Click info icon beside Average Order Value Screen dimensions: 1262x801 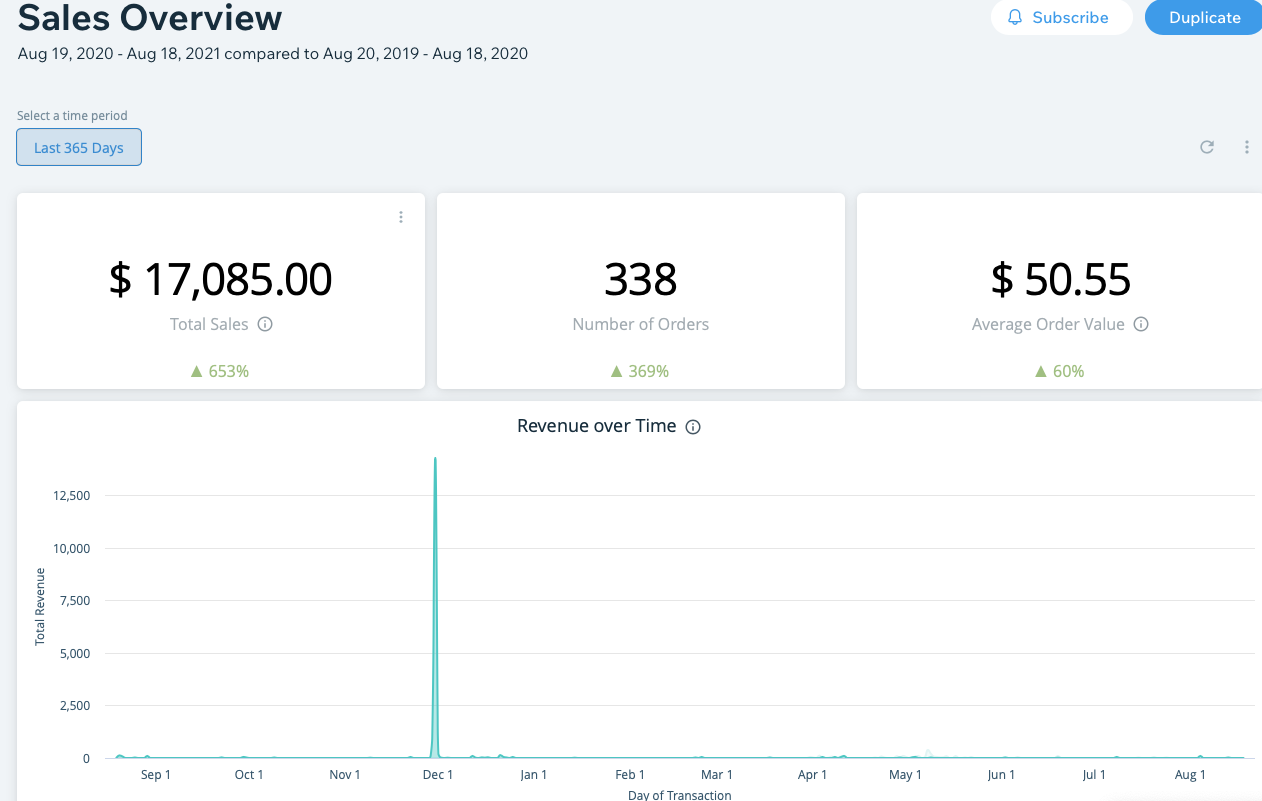coord(1141,324)
